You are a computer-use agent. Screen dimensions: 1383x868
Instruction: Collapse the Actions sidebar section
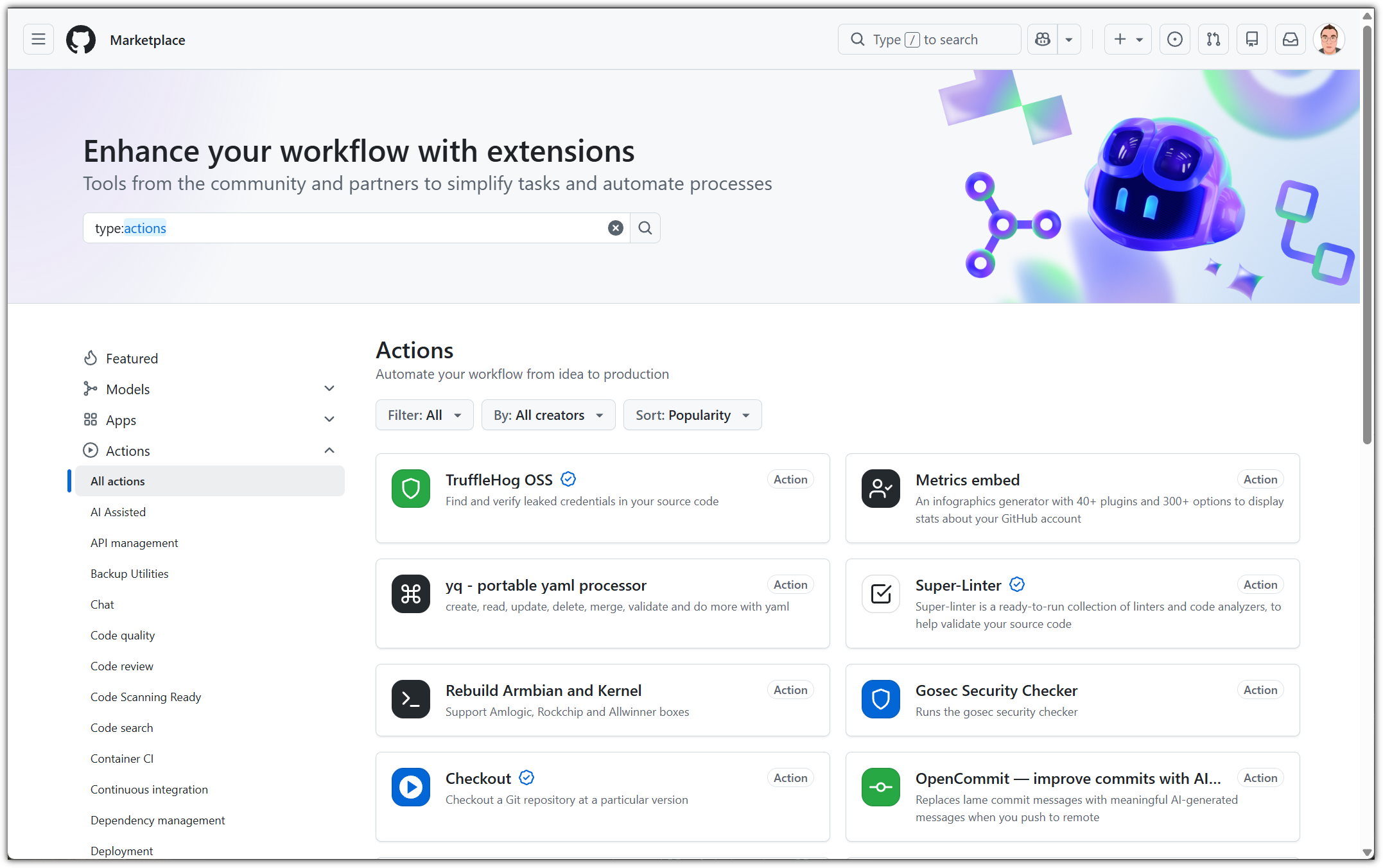coord(329,451)
